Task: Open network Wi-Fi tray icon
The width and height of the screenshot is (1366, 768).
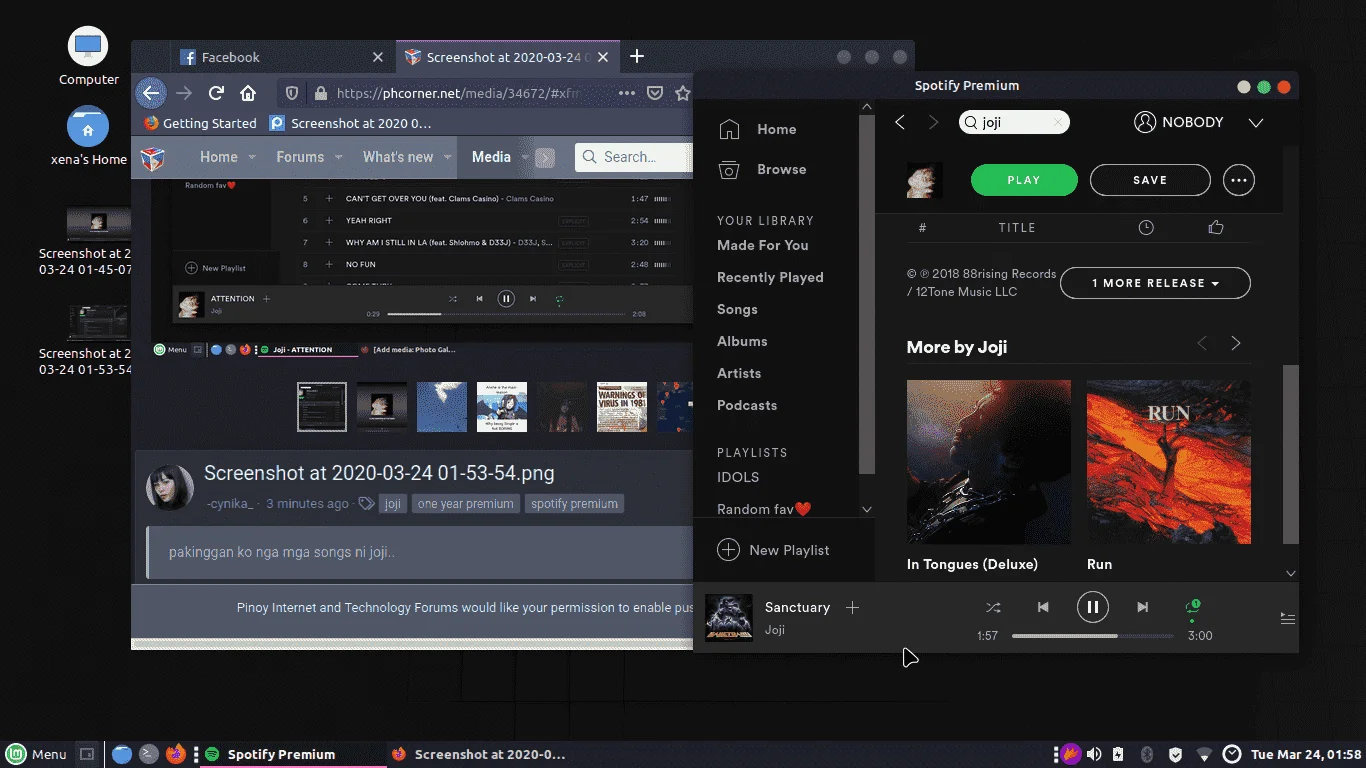Action: coord(1204,754)
